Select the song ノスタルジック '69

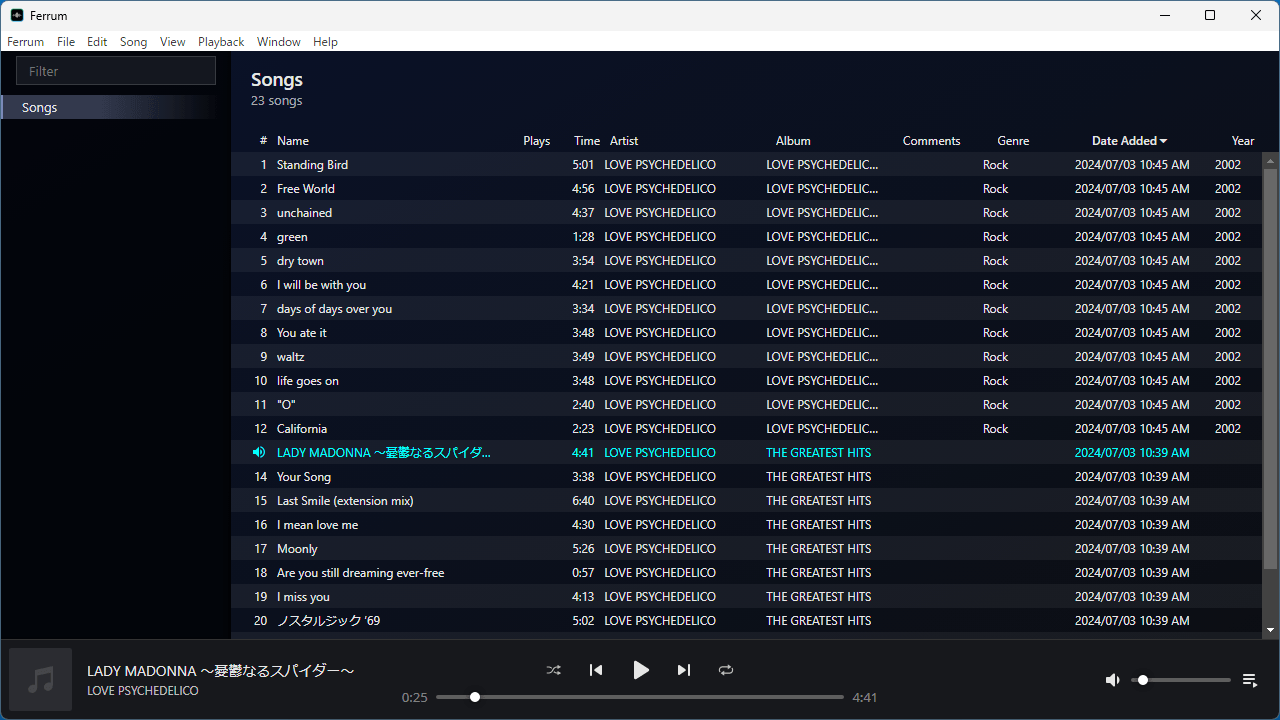tap(747, 621)
